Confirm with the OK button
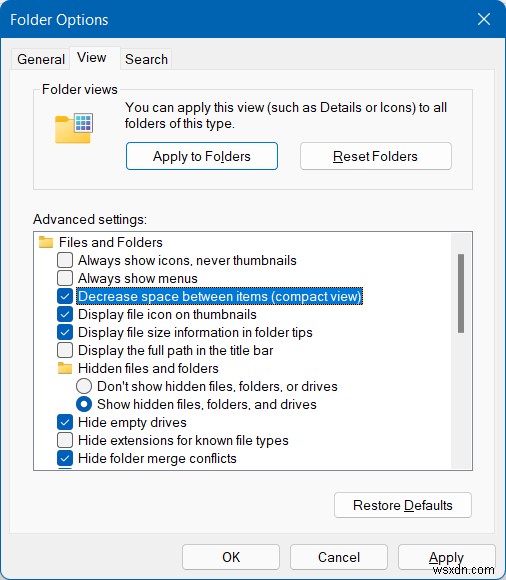The width and height of the screenshot is (506, 580). click(x=231, y=557)
